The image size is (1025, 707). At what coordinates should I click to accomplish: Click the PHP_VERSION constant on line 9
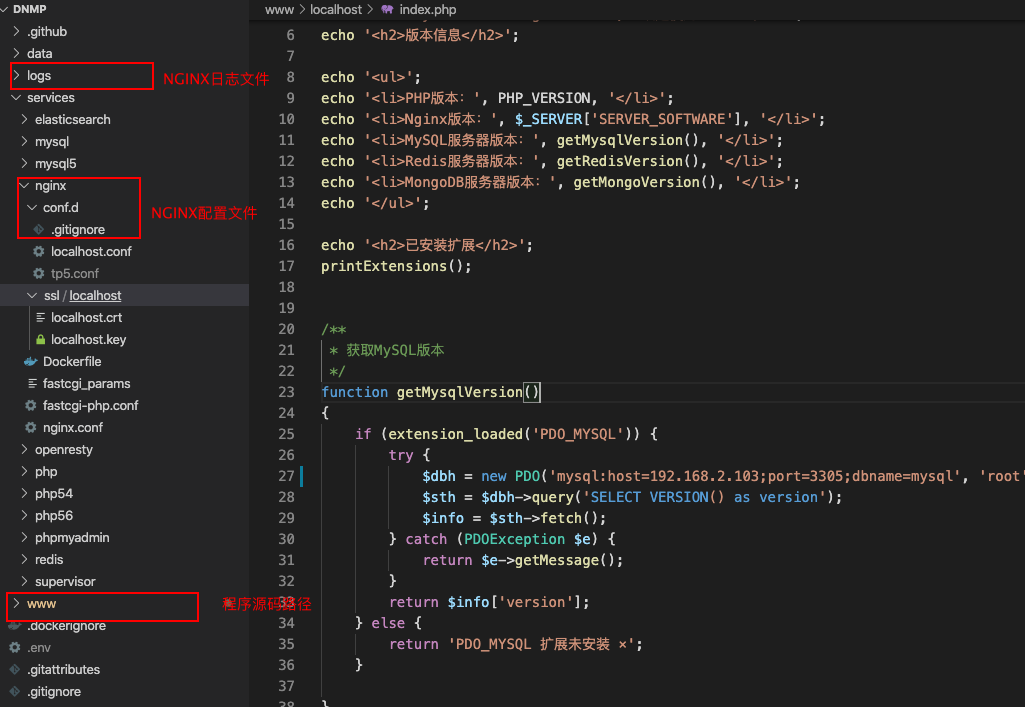point(544,98)
